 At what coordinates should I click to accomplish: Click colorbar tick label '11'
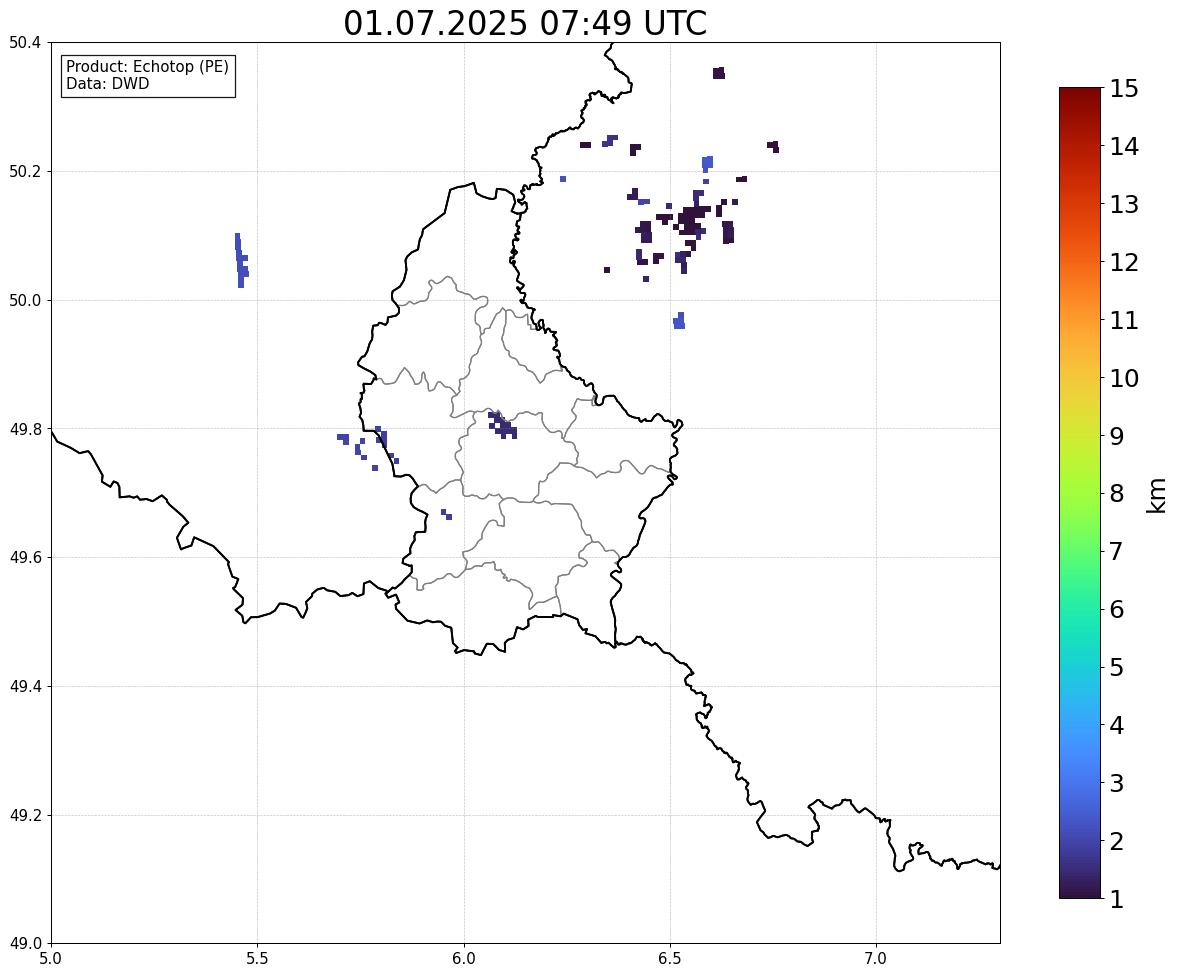pos(1124,320)
